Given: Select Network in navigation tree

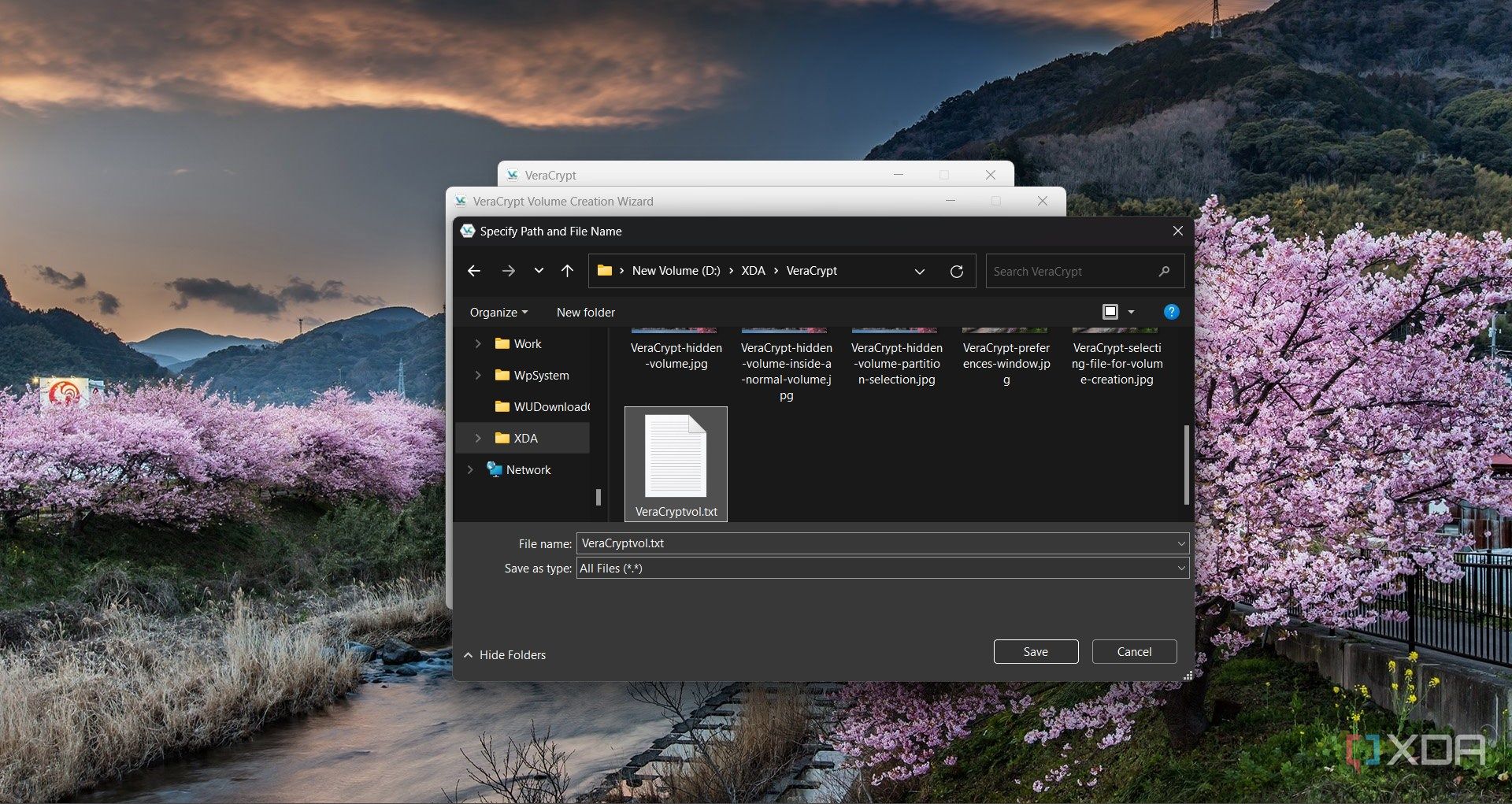Looking at the screenshot, I should (x=519, y=470).
